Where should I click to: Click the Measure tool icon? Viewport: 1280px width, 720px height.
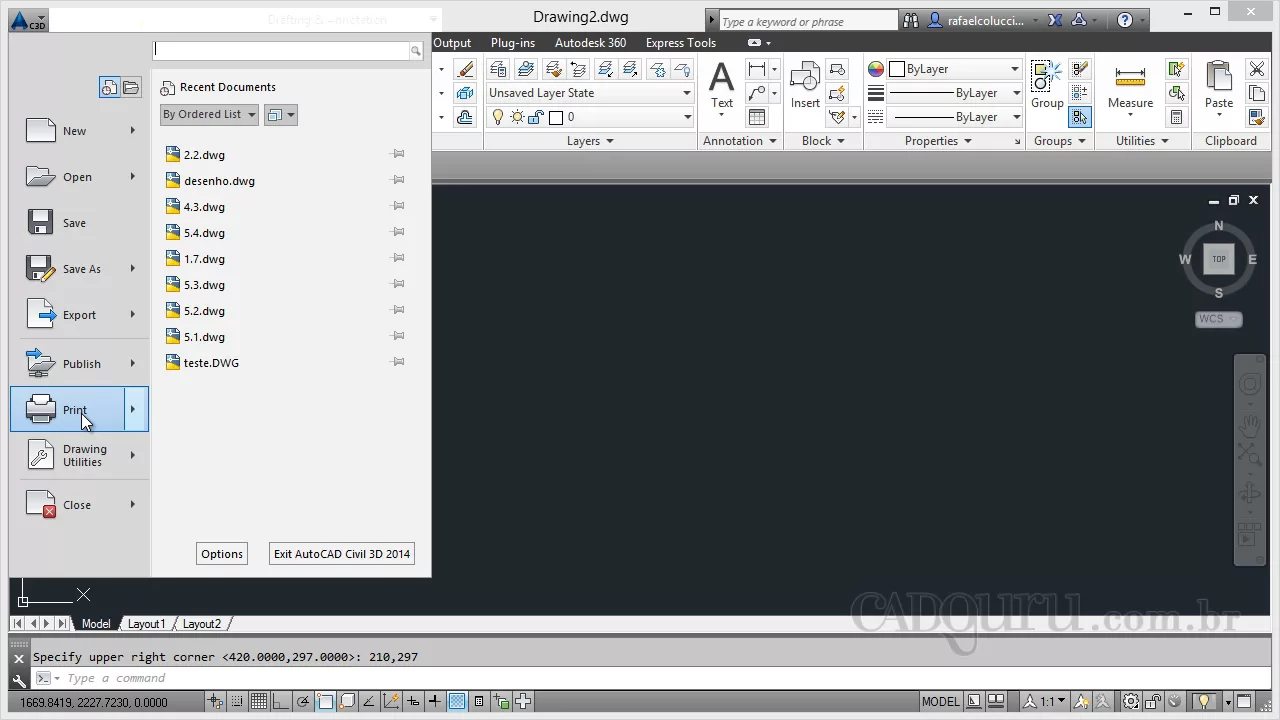pos(1130,84)
